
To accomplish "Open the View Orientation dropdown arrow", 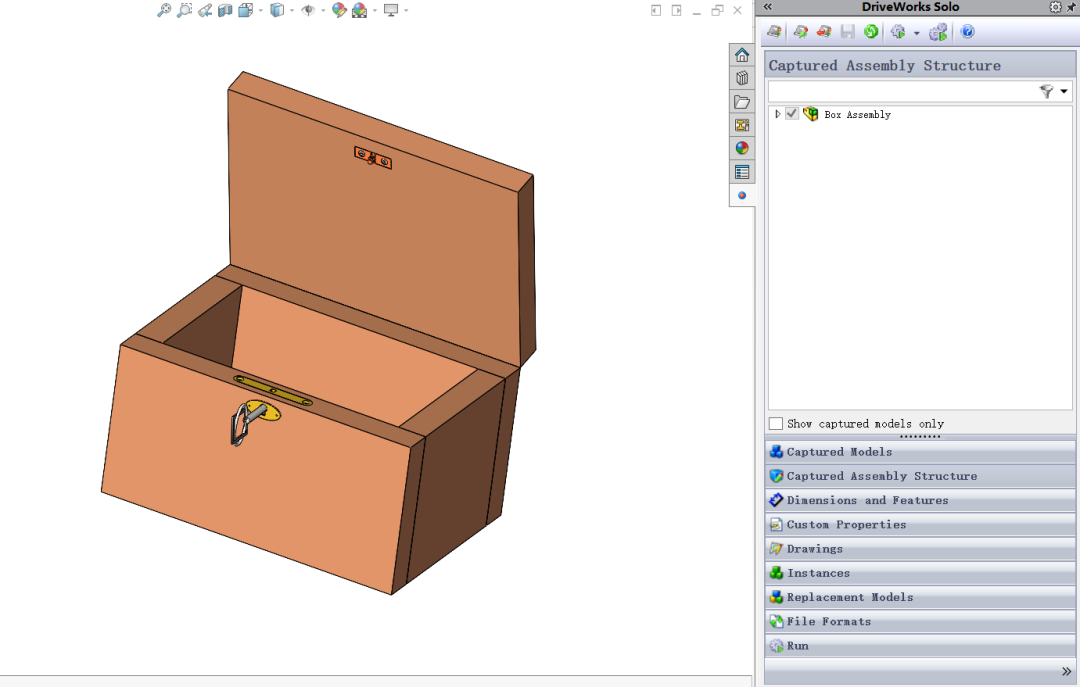I will tap(260, 11).
